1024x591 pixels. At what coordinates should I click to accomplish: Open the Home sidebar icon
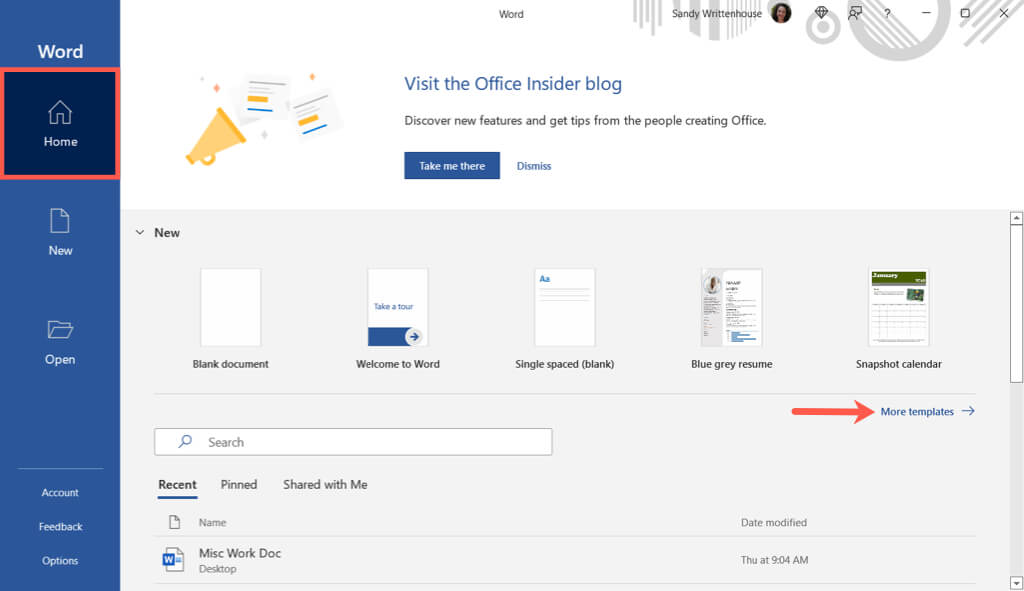[x=59, y=113]
